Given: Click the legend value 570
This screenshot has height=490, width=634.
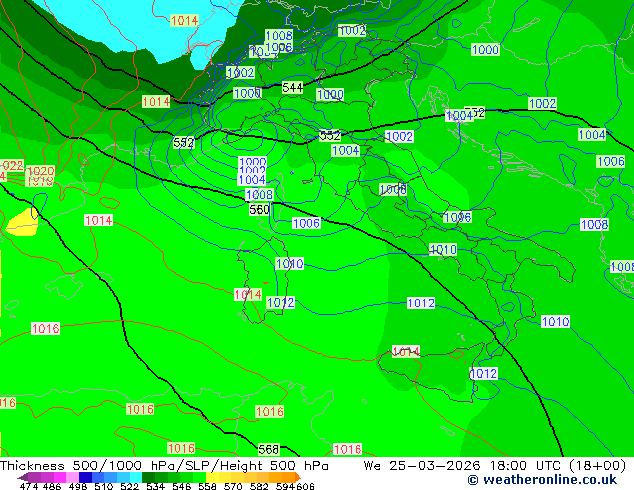Looking at the screenshot, I should [233, 486].
